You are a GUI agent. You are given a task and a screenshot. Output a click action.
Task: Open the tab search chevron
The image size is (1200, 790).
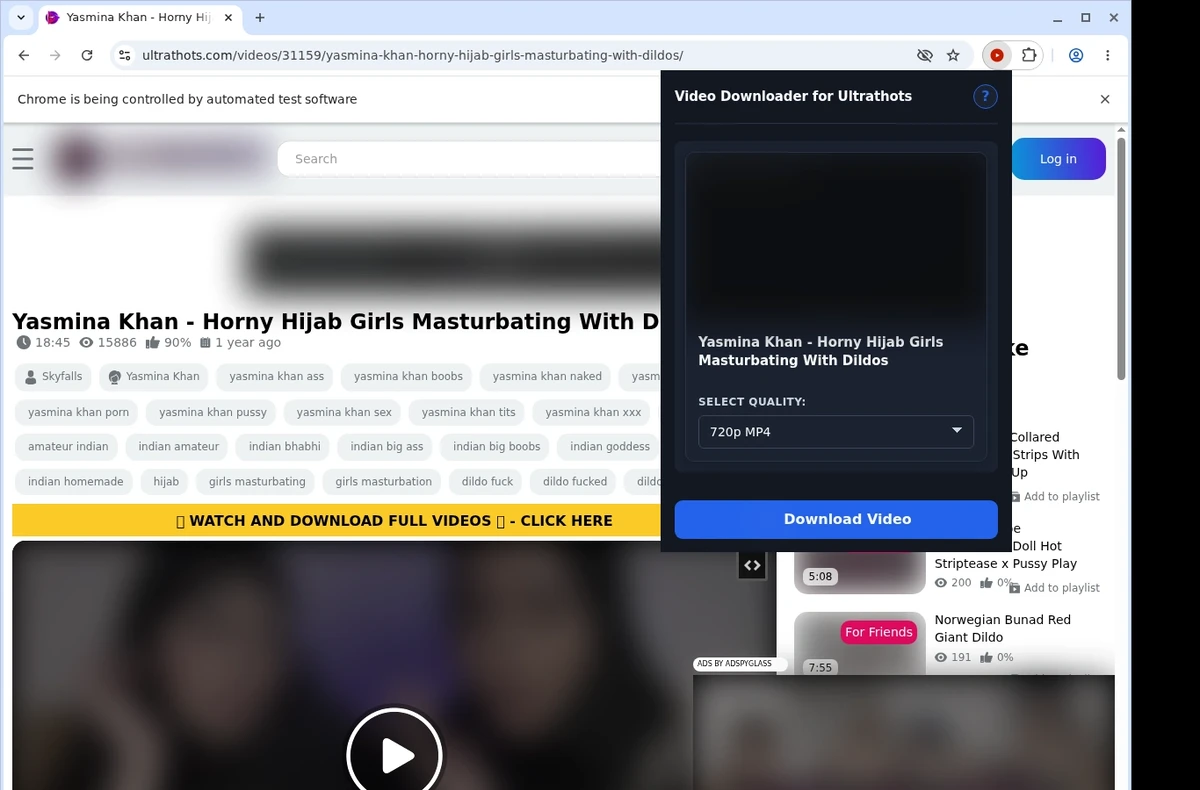click(21, 17)
